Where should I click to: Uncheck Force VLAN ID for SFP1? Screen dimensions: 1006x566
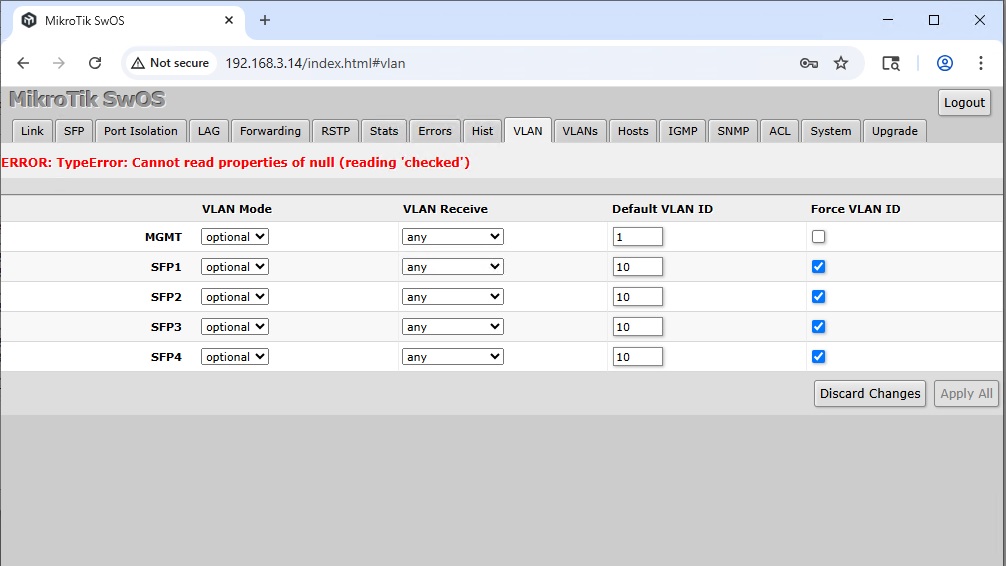tap(818, 266)
